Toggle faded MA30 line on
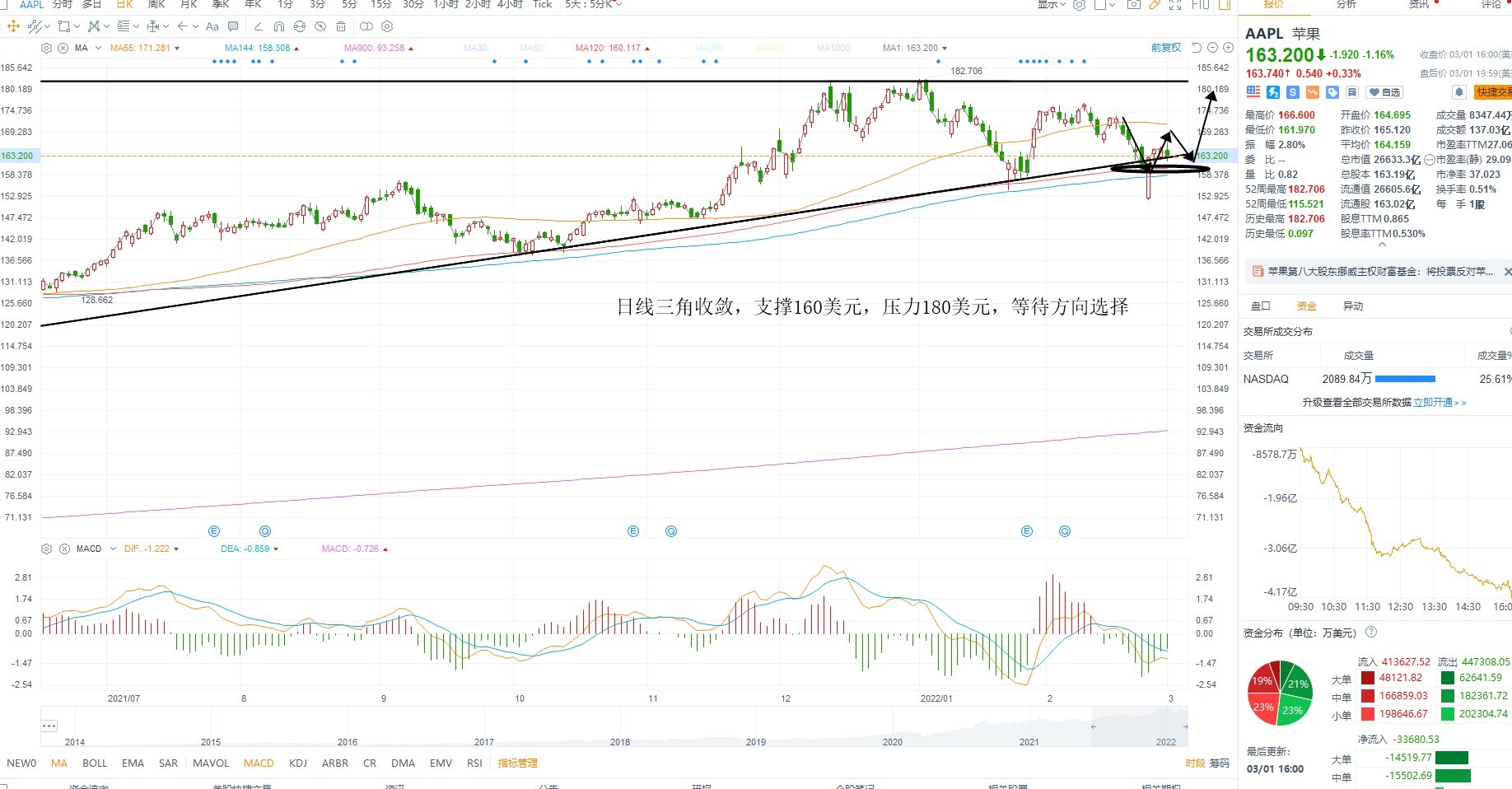The width and height of the screenshot is (1512, 789). (476, 48)
